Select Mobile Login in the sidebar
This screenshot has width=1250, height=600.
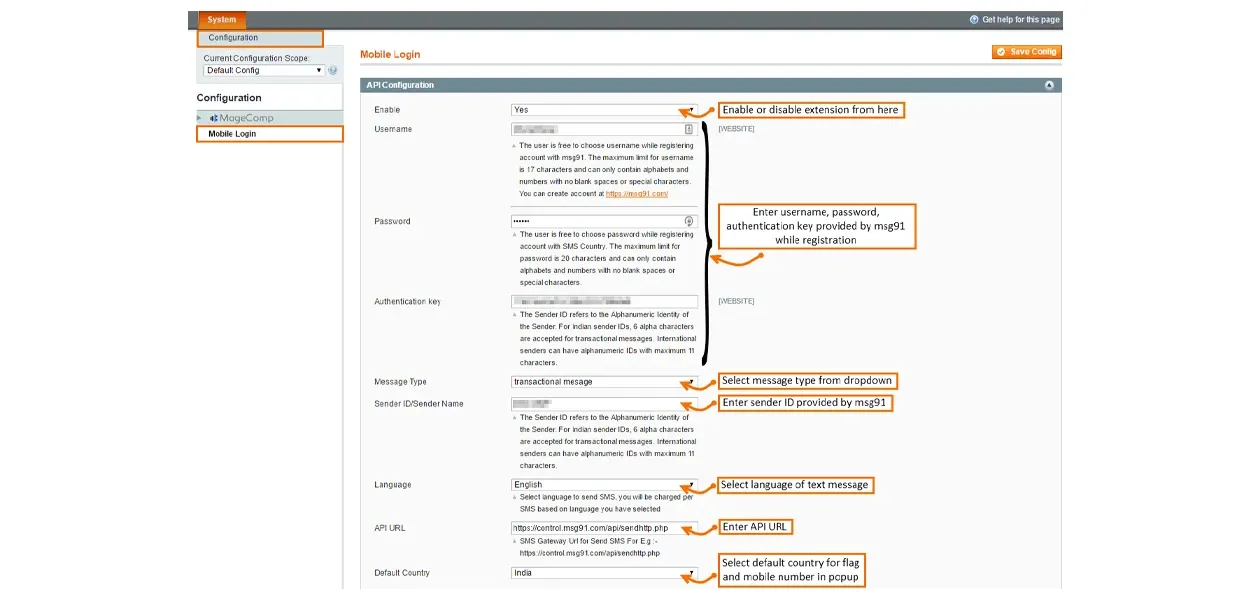tap(232, 134)
